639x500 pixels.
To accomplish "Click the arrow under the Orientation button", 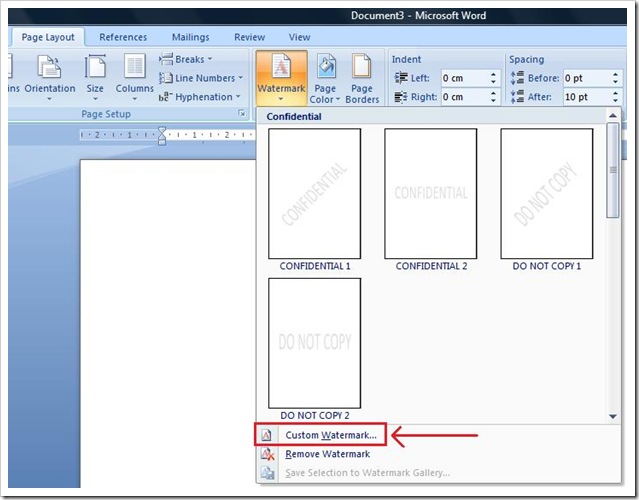I will click(49, 99).
